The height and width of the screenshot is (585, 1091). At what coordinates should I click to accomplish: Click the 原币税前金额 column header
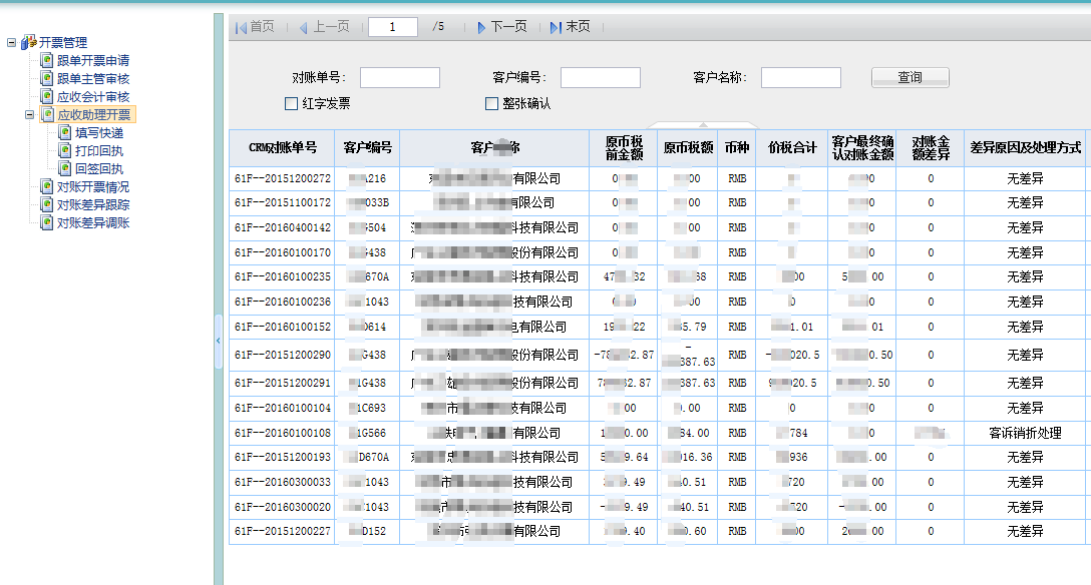click(x=623, y=147)
